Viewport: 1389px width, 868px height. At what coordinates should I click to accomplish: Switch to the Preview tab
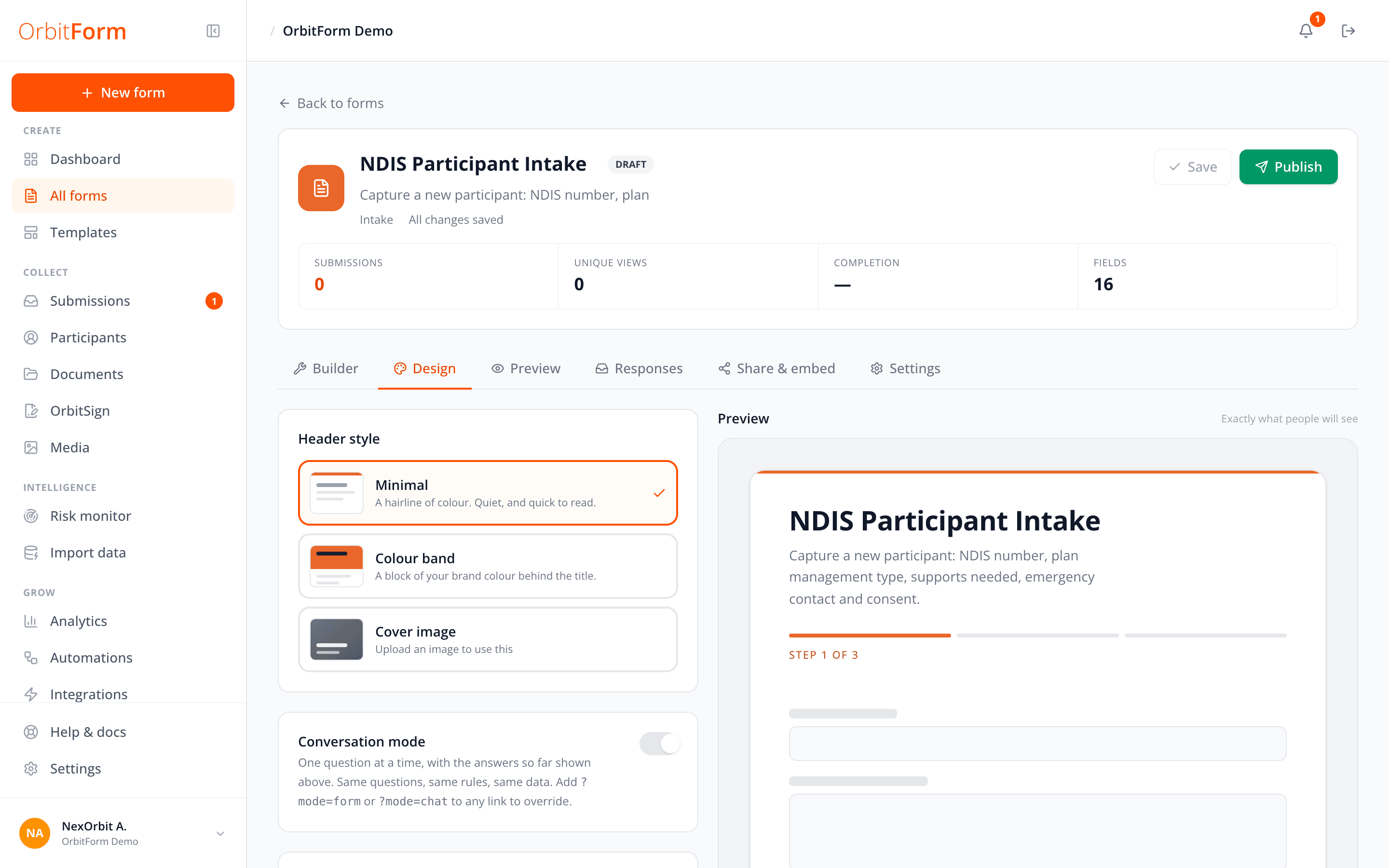tap(526, 368)
